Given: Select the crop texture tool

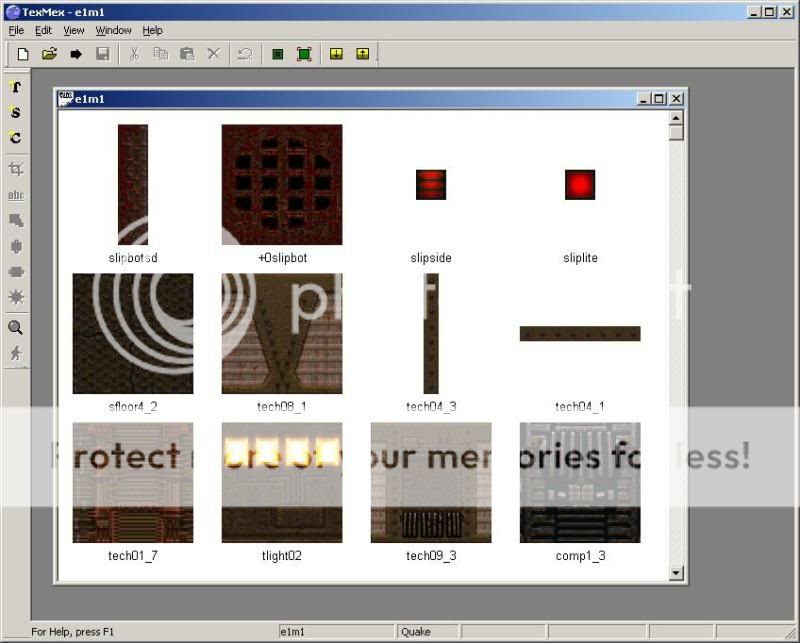Looking at the screenshot, I should pos(15,168).
